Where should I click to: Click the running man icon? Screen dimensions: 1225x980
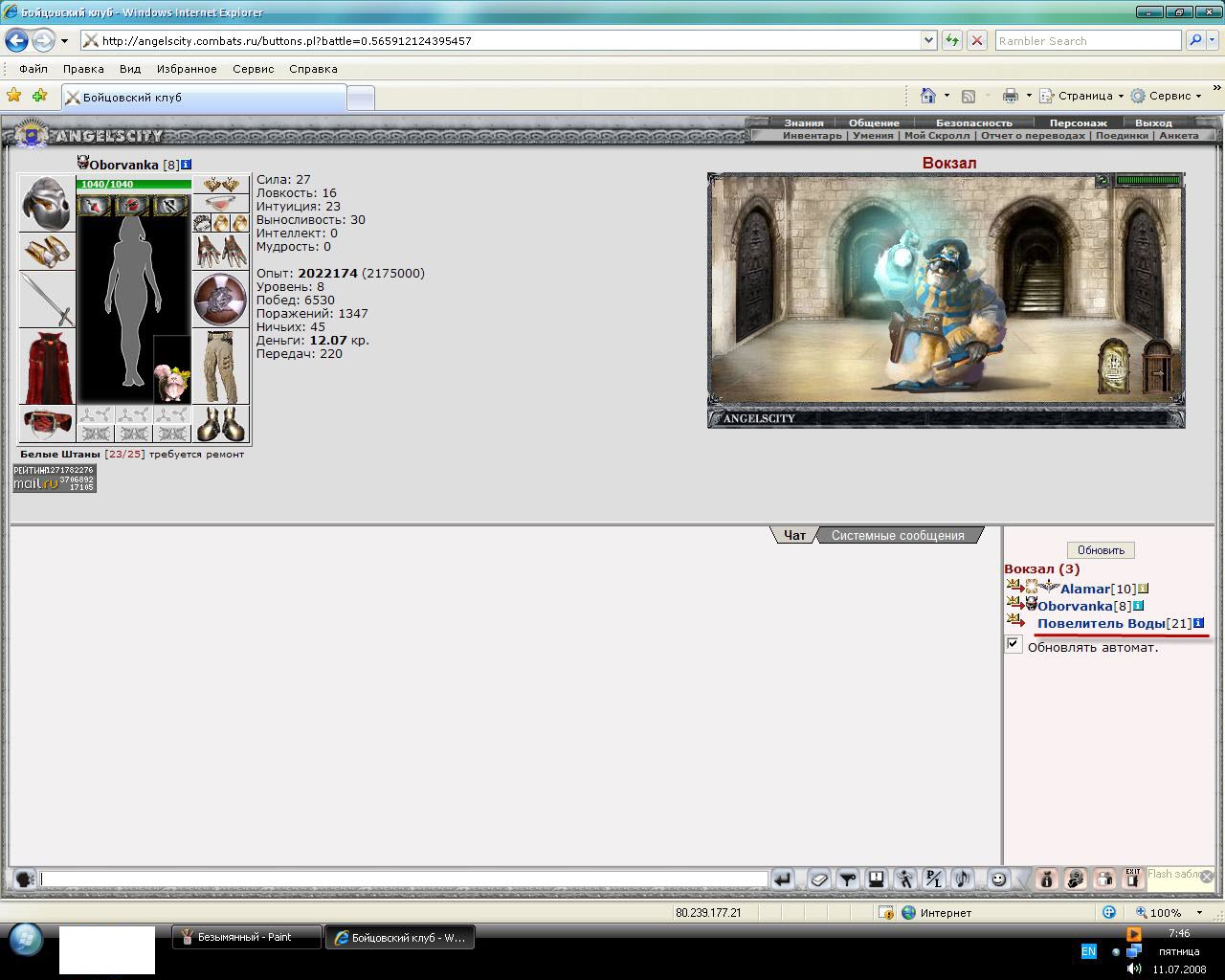[905, 879]
